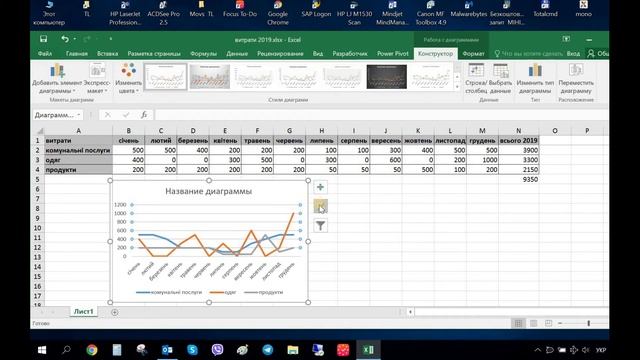Open Add Chart Element menu
Viewport: 640px width, 360px height.
(x=57, y=79)
